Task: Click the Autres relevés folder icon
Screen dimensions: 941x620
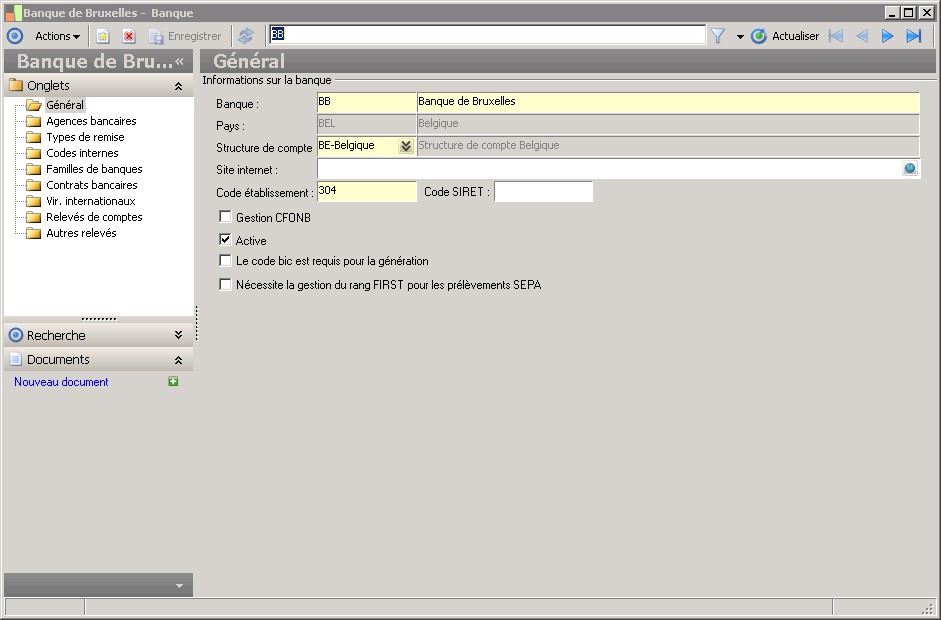Action: [34, 233]
